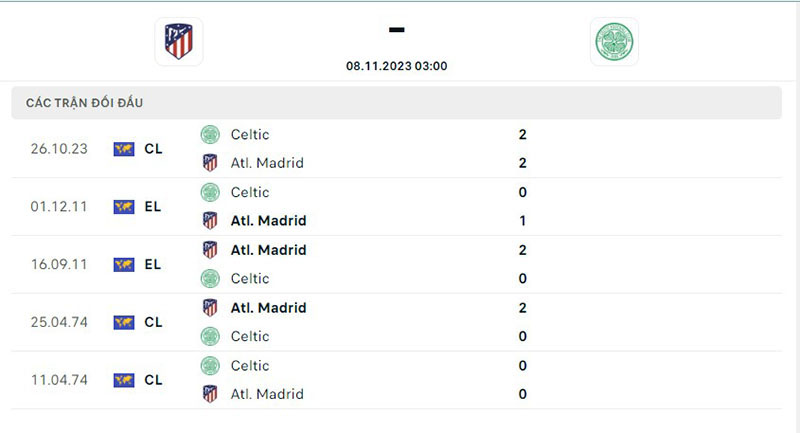
Task: Click Atl. Madrid logo in 16.09.11 match
Action: coord(210,250)
